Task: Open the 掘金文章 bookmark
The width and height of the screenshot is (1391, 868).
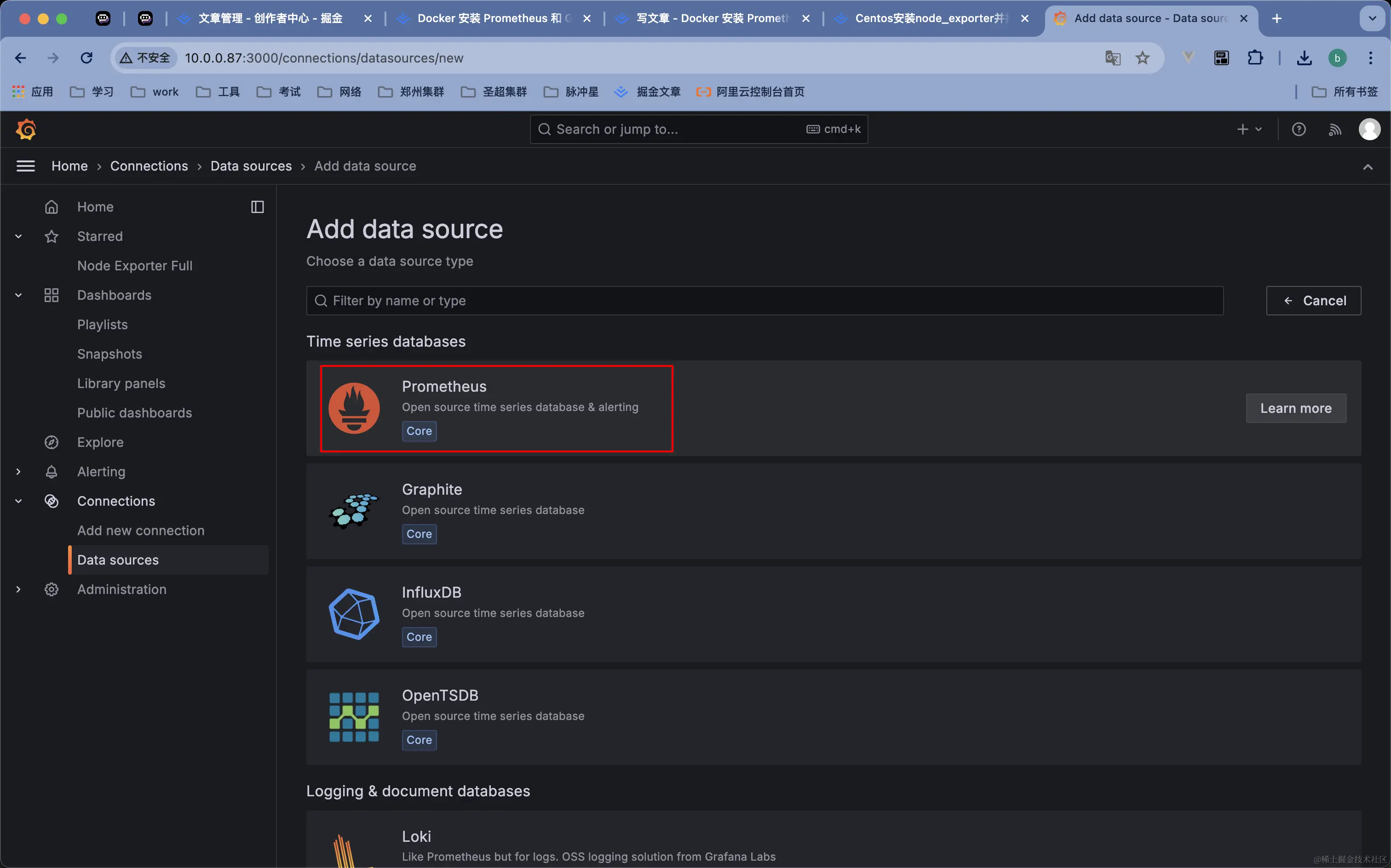Action: click(x=647, y=92)
